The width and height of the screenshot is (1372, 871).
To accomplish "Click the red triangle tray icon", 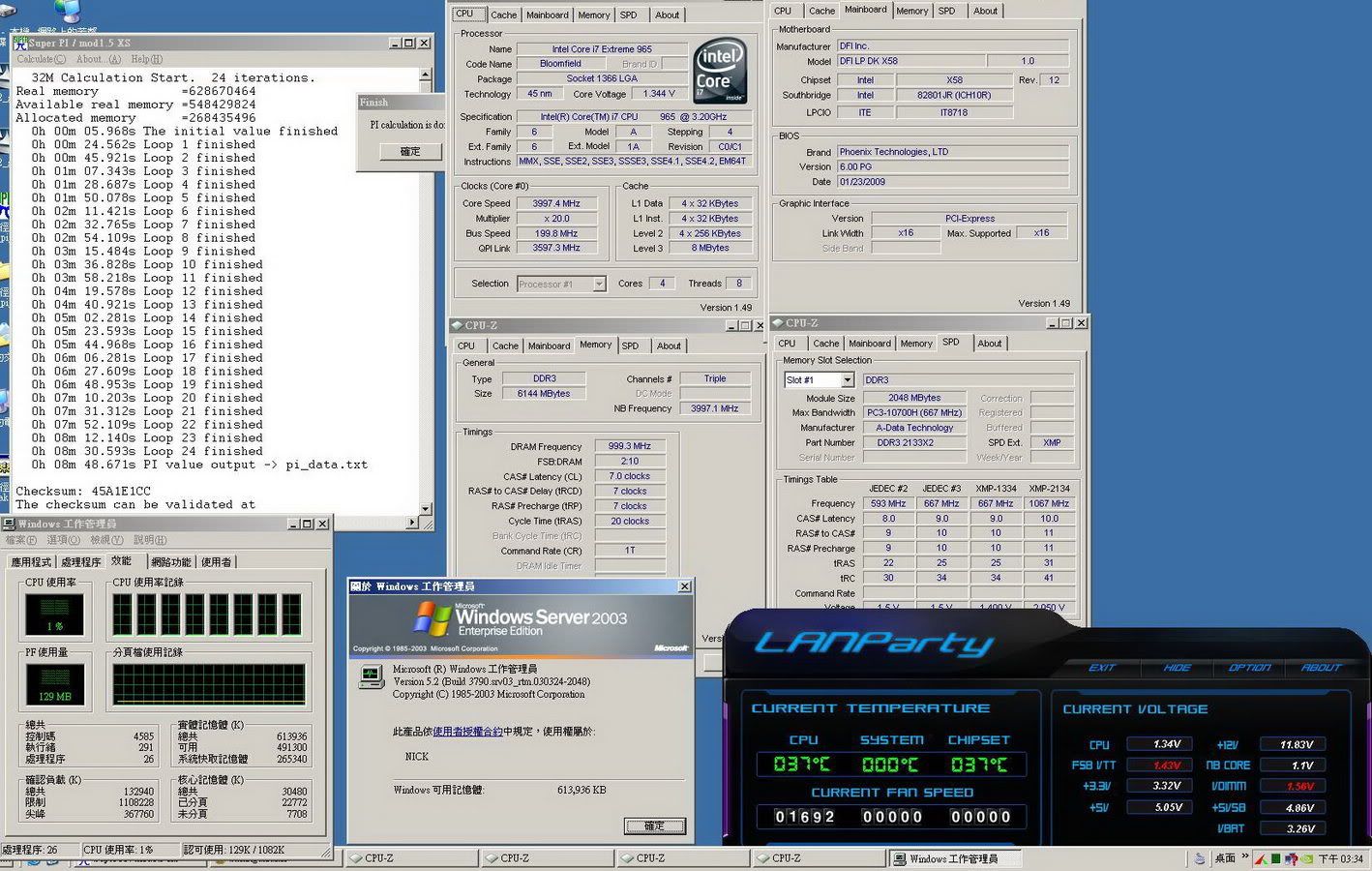I will (x=1261, y=858).
